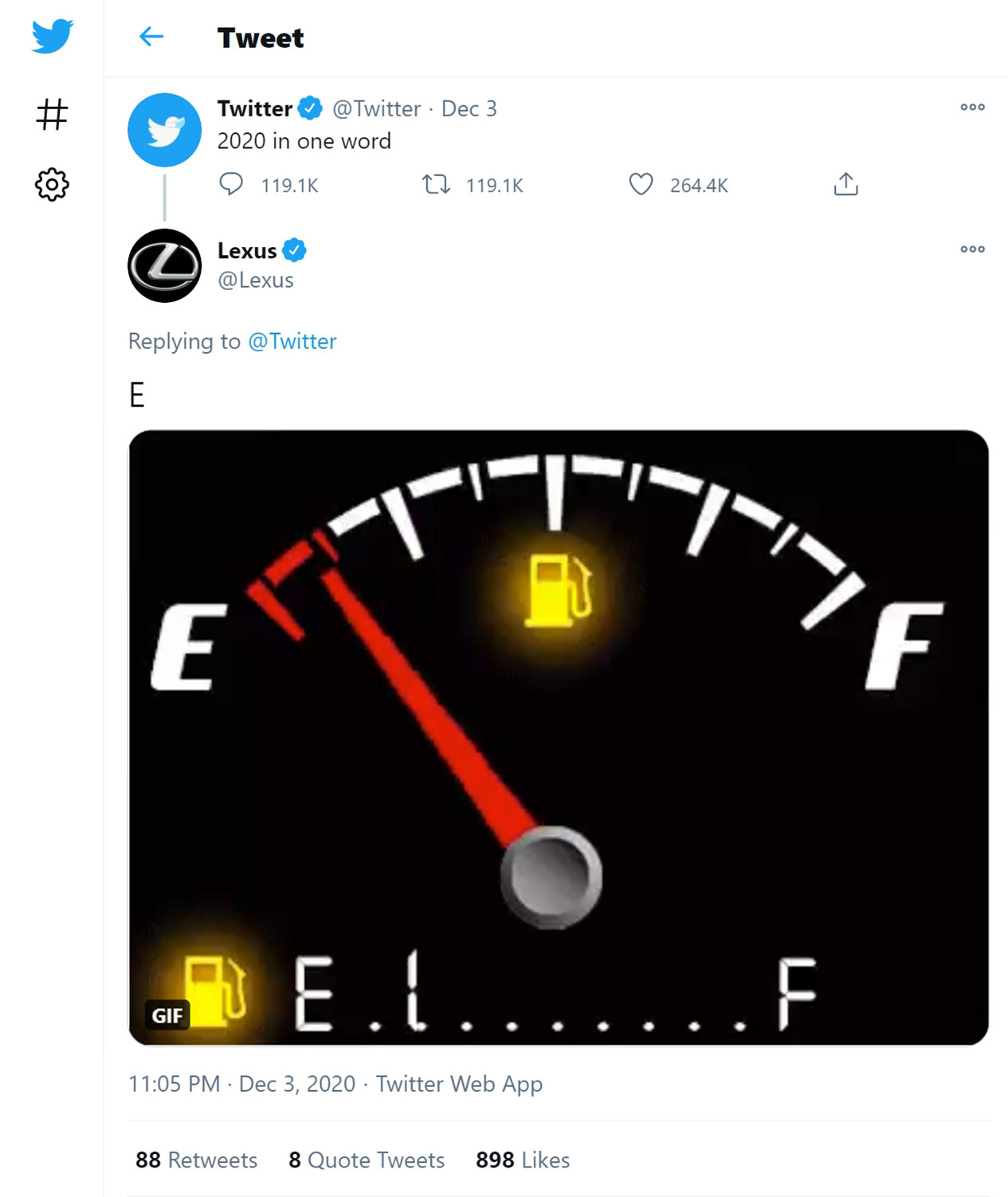Click the Dec 3 date on Twitter's tweet

click(469, 108)
